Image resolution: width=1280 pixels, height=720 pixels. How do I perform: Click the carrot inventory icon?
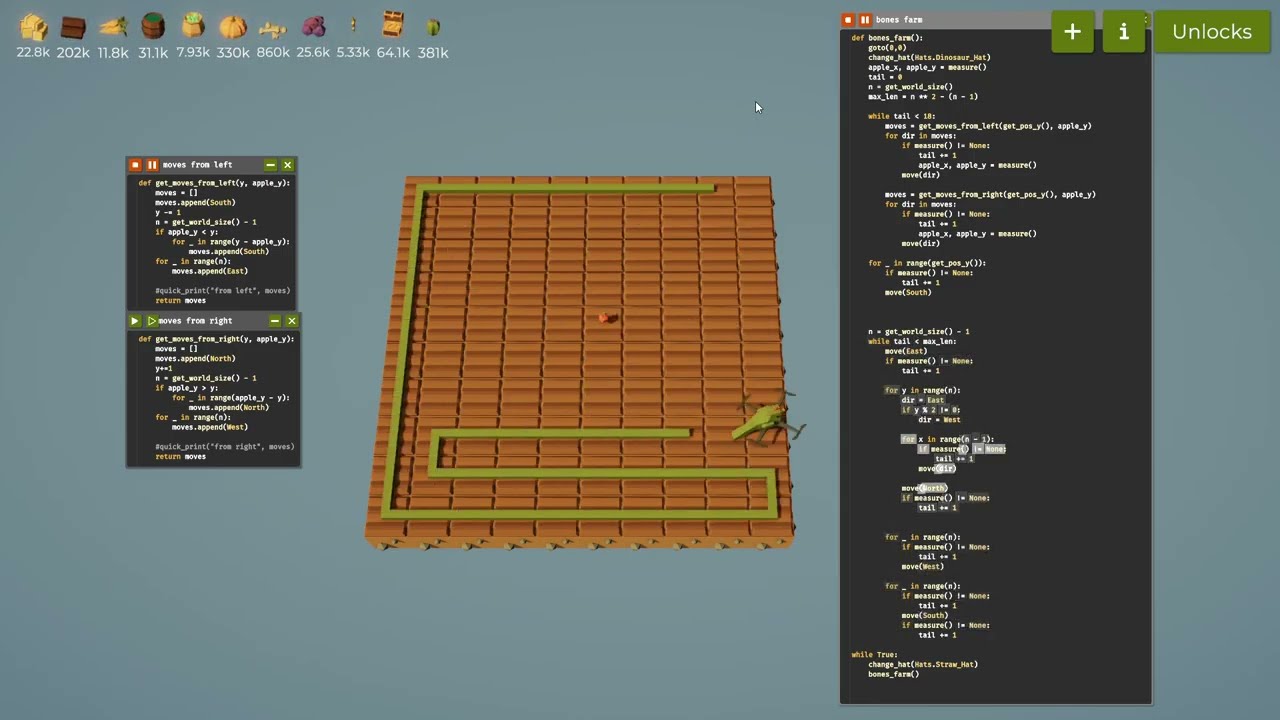pos(113,27)
